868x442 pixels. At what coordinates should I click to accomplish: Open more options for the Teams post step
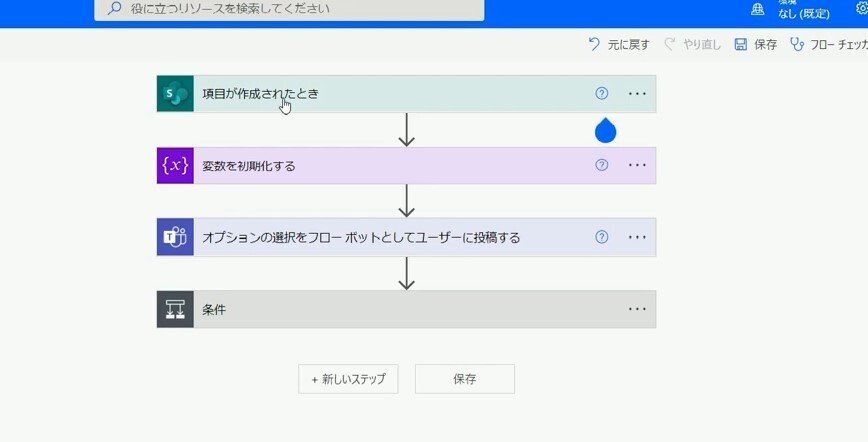pyautogui.click(x=637, y=237)
